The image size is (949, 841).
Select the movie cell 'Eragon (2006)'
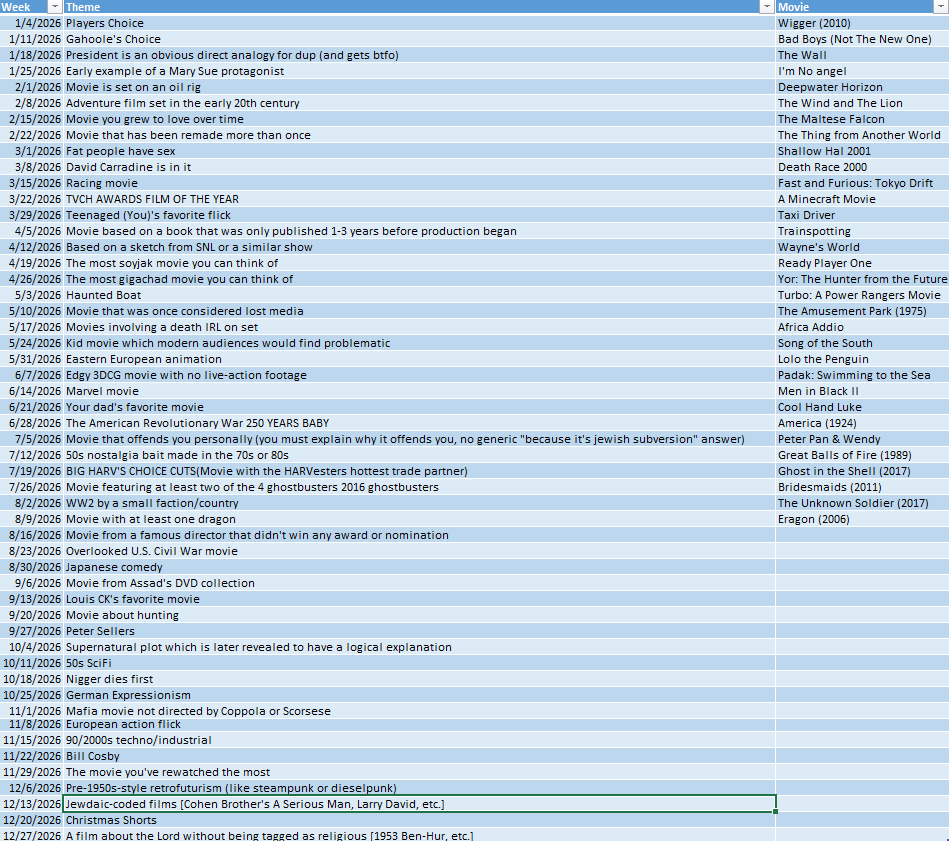[x=862, y=519]
